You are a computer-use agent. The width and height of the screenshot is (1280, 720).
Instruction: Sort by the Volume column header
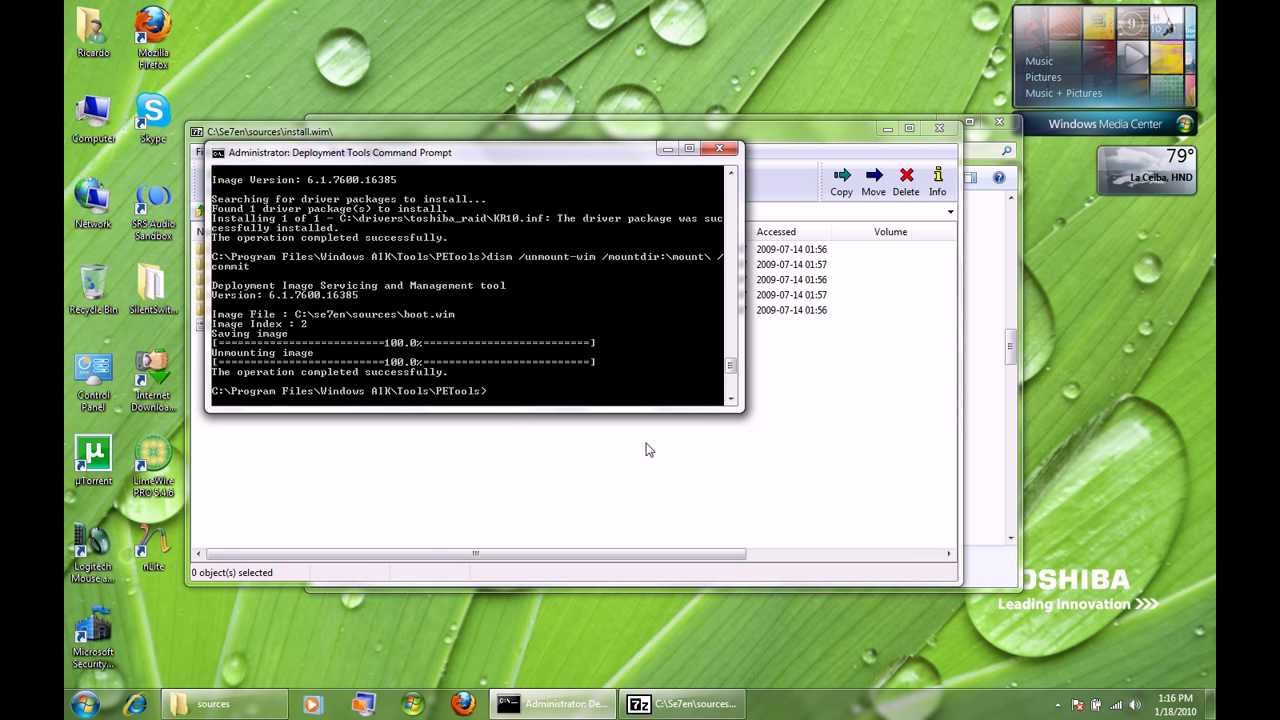pyautogui.click(x=890, y=232)
